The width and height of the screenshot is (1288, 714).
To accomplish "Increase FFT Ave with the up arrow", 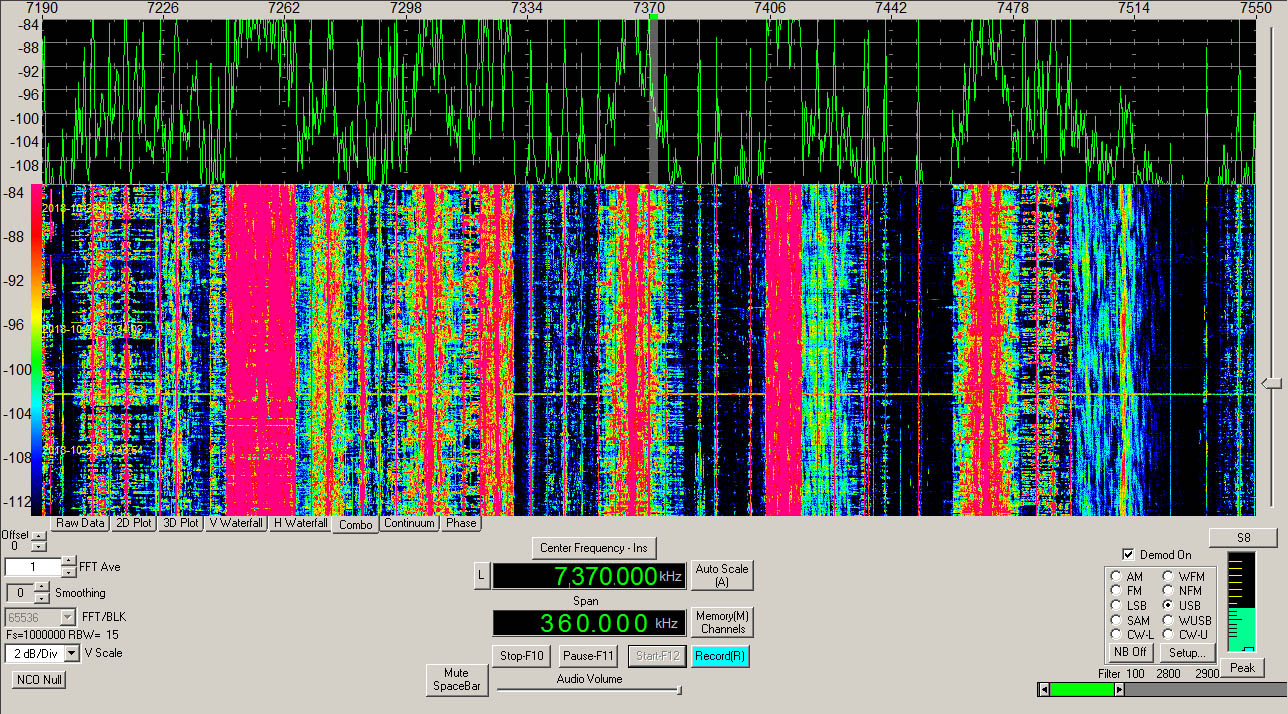I will 68,562.
